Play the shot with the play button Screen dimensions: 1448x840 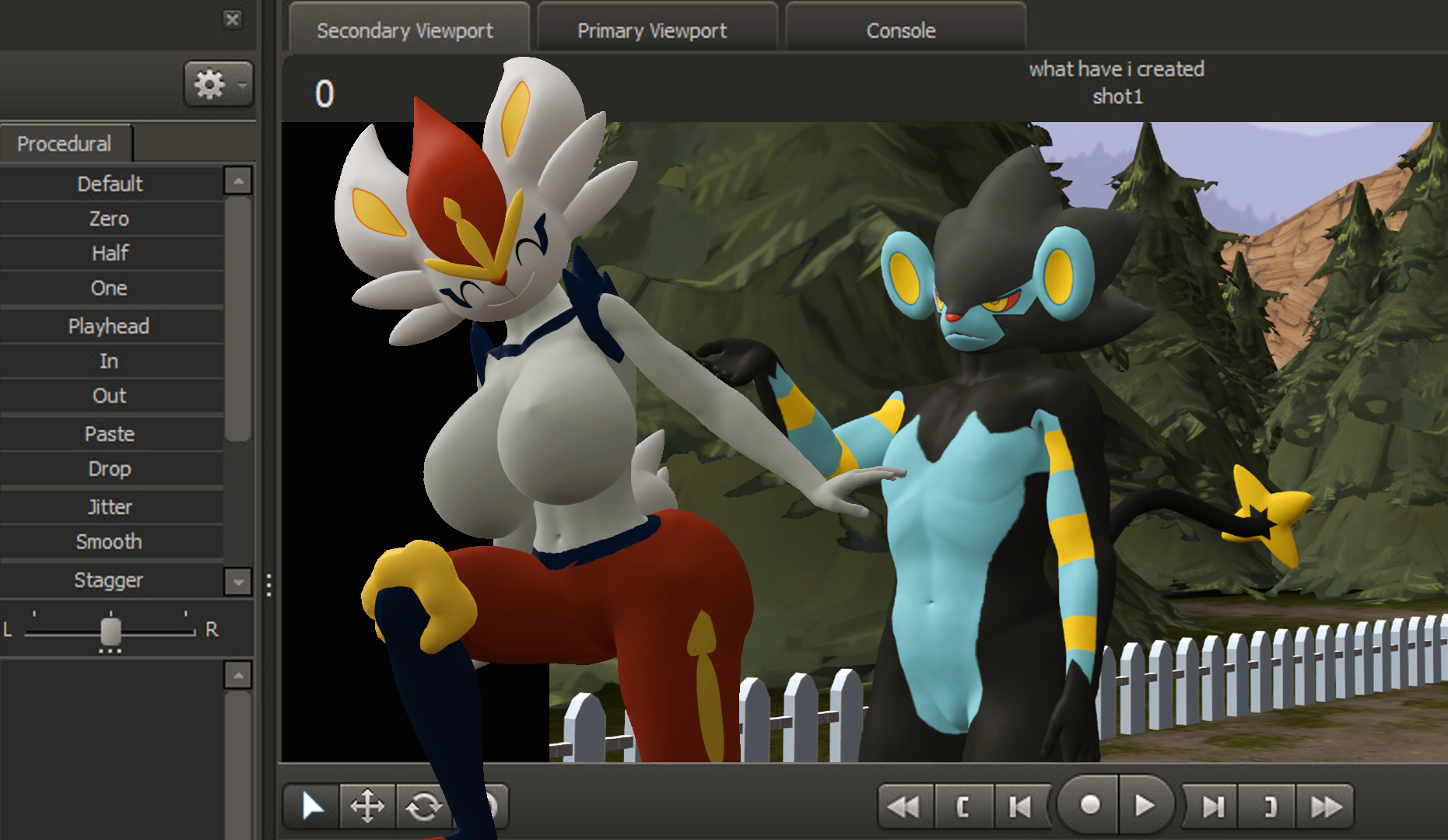(x=1145, y=804)
